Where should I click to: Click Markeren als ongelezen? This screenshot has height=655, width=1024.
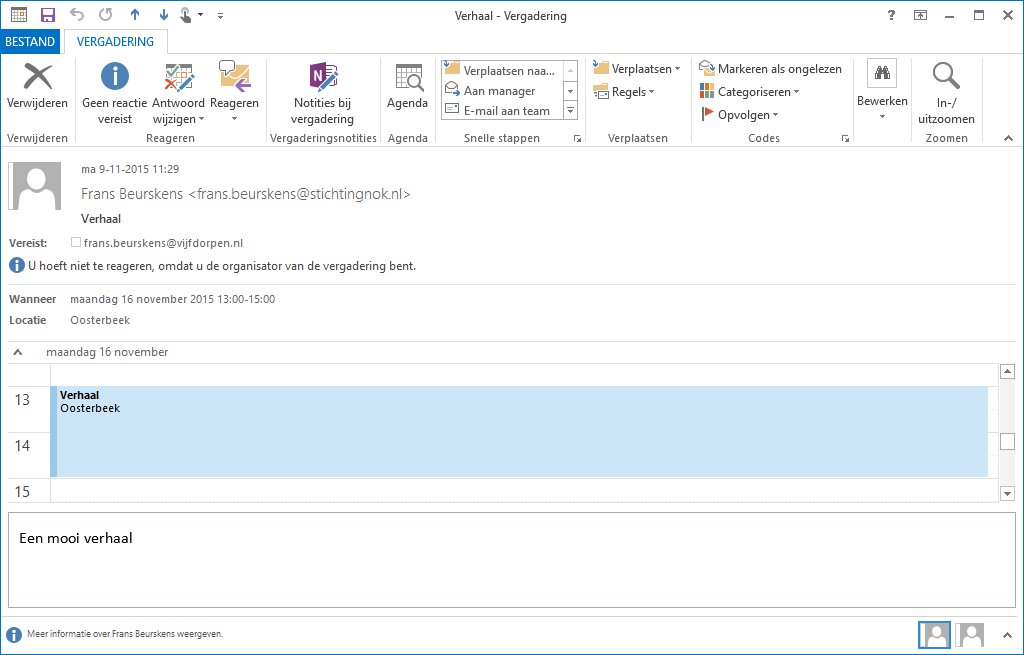tap(770, 69)
